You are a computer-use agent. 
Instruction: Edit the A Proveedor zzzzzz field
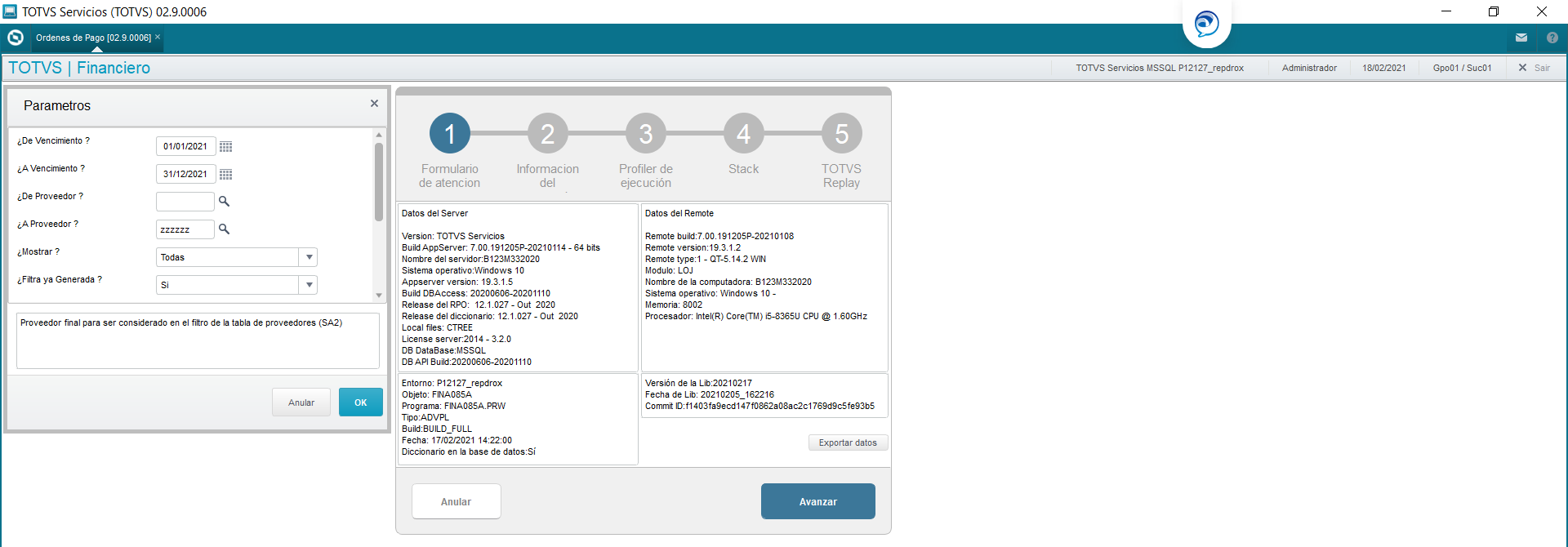(x=185, y=229)
